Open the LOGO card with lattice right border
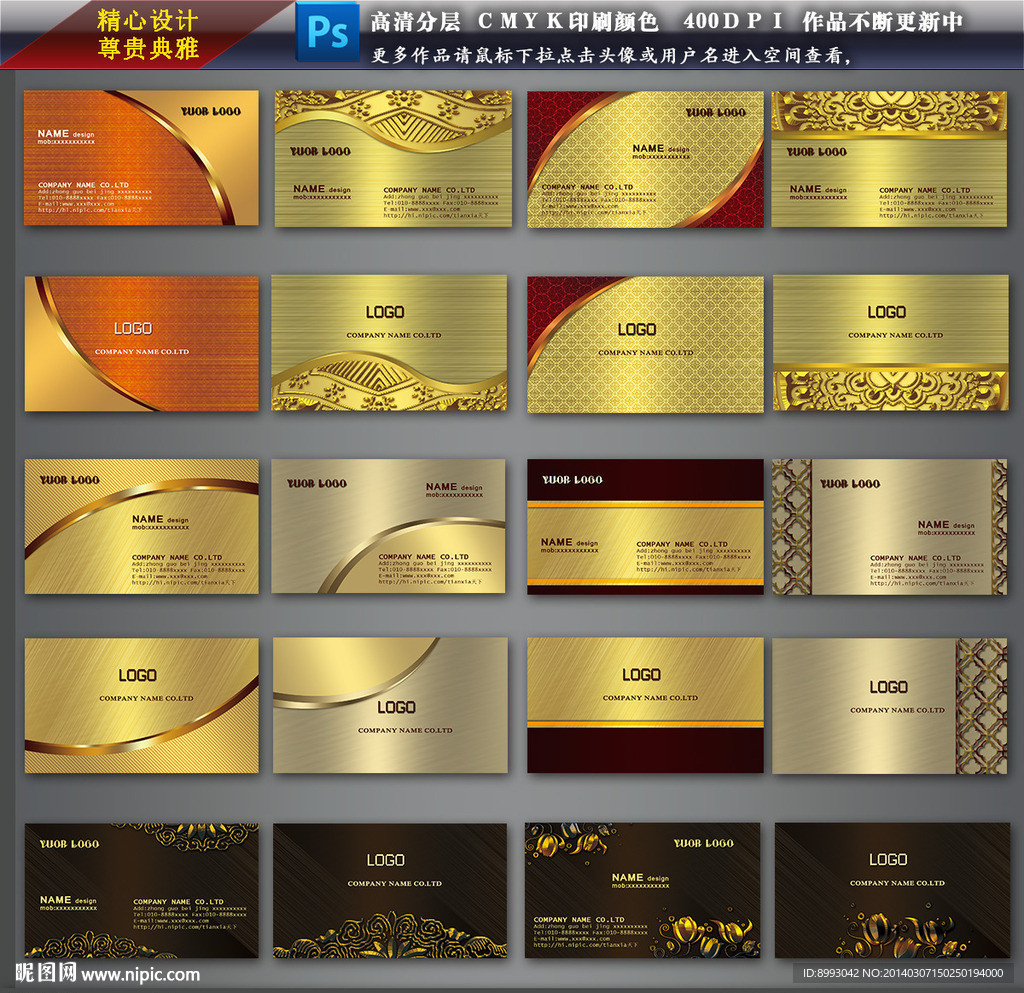Screen dimensions: 1024x993 tap(889, 705)
